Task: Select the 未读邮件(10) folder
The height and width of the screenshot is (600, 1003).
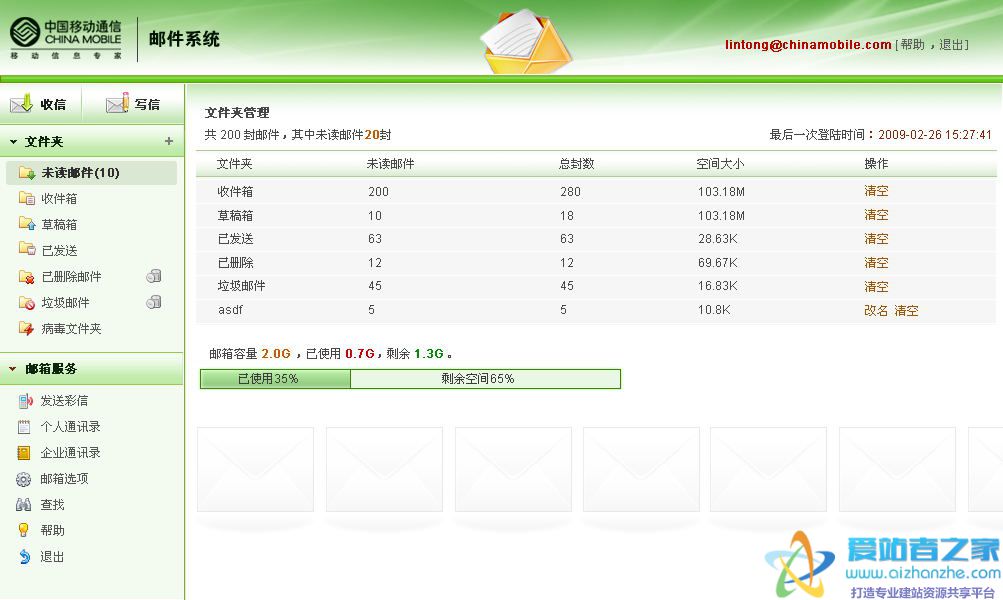Action: pyautogui.click(x=80, y=173)
